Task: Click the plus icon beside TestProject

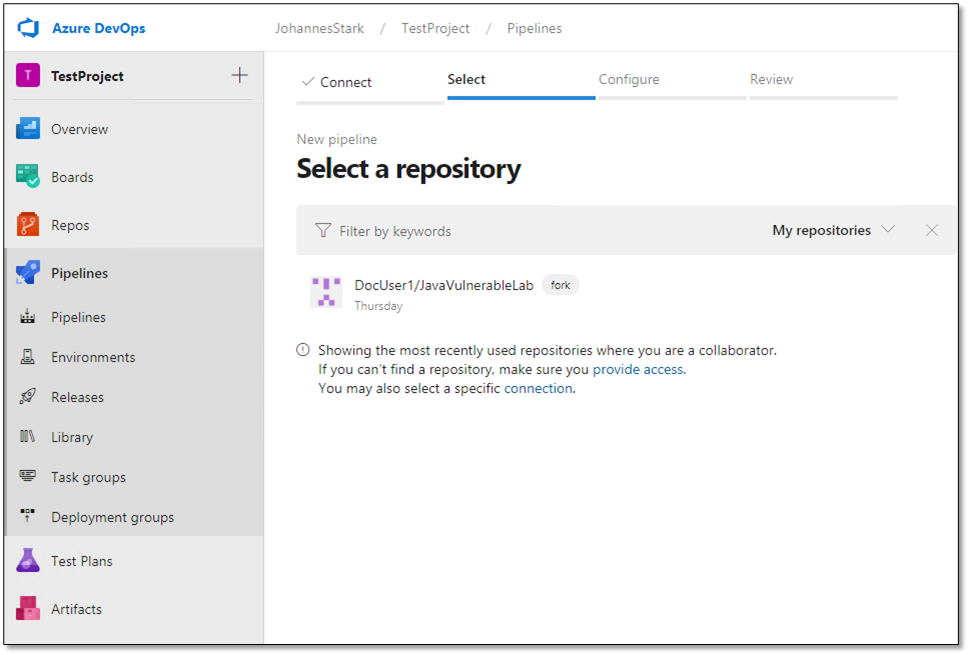Action: [240, 75]
